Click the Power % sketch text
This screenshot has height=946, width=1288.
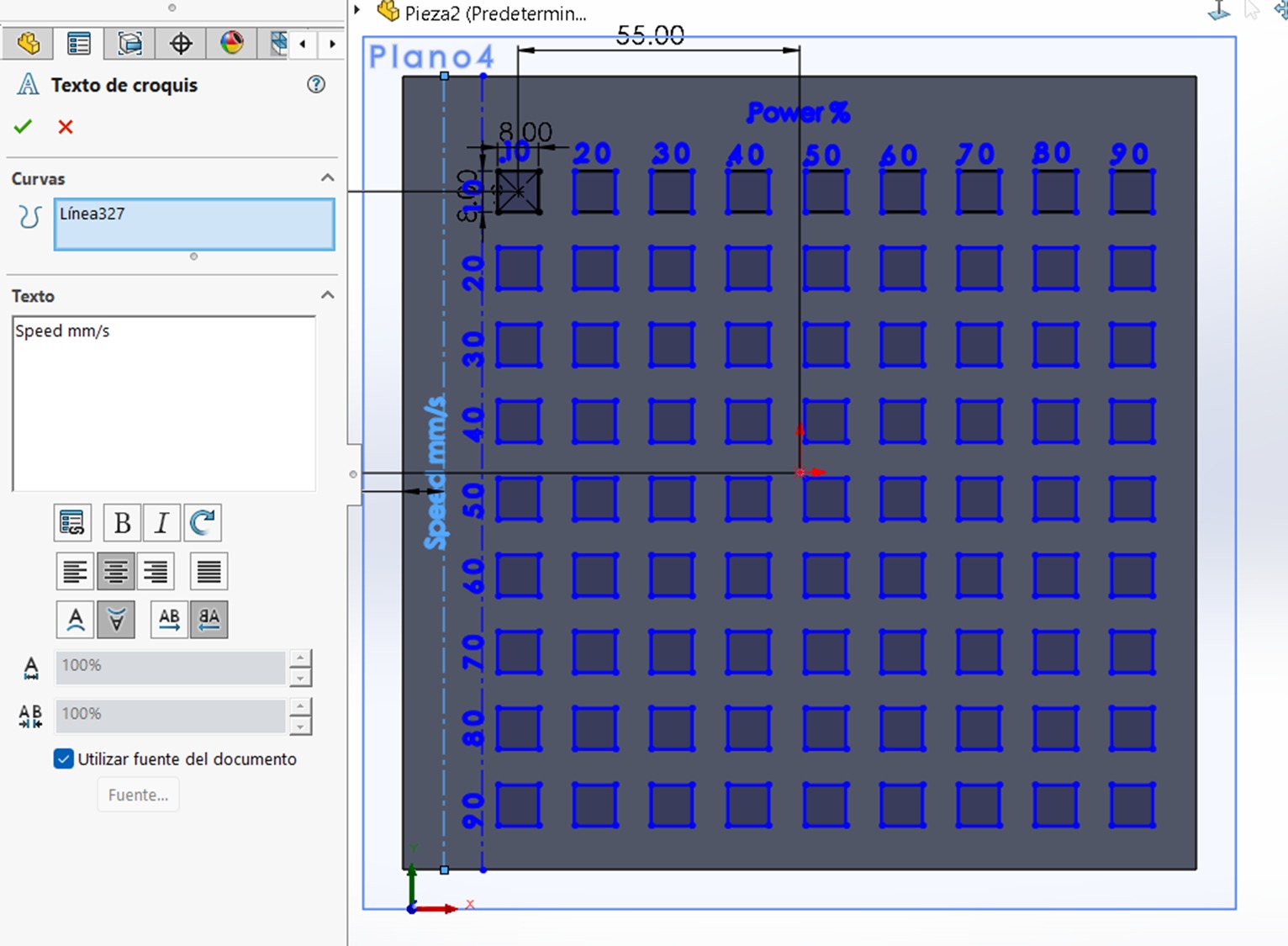click(799, 113)
